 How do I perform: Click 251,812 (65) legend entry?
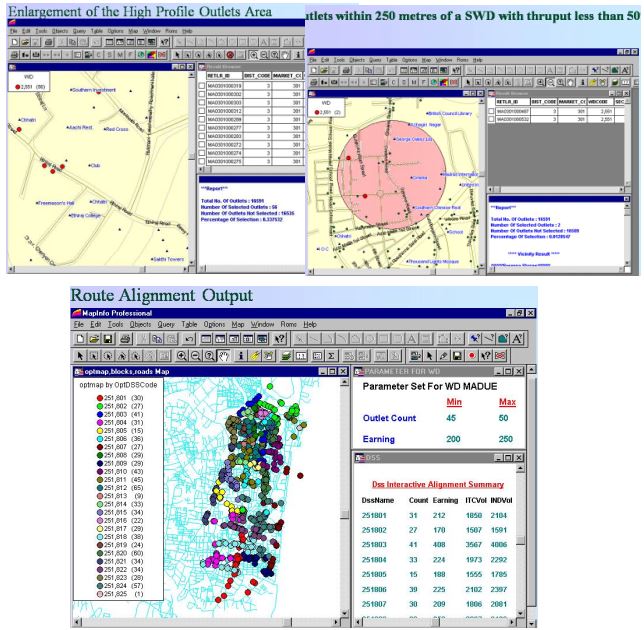pyautogui.click(x=120, y=487)
